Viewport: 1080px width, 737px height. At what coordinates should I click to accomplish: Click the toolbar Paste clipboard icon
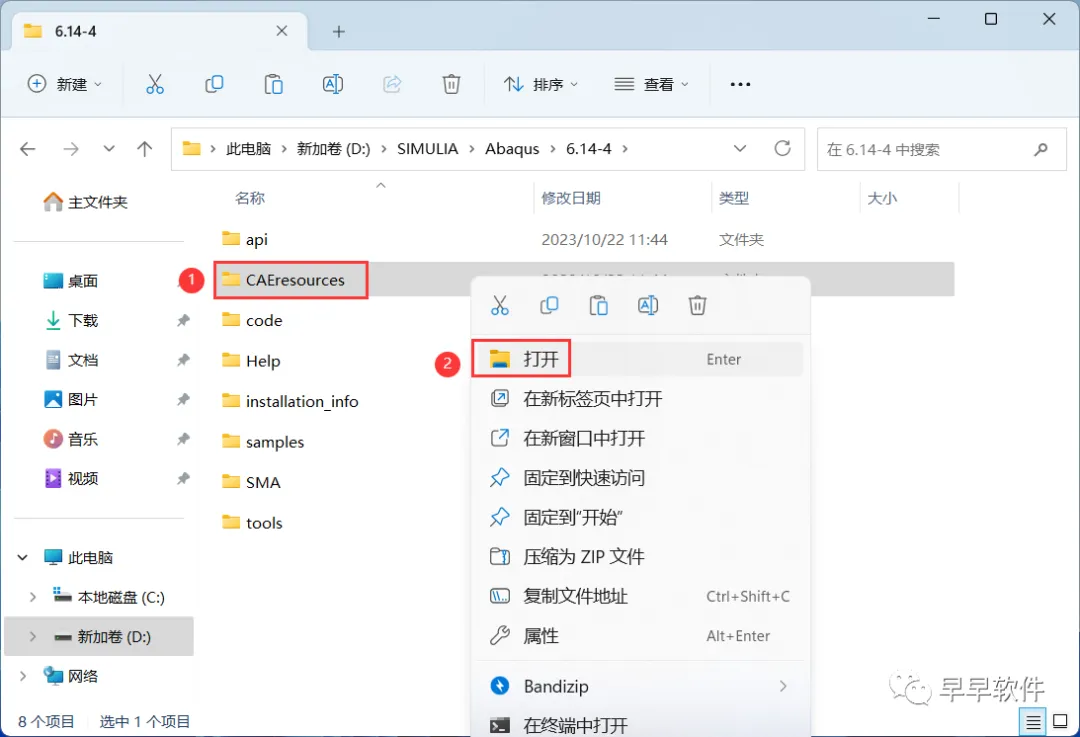pyautogui.click(x=273, y=84)
